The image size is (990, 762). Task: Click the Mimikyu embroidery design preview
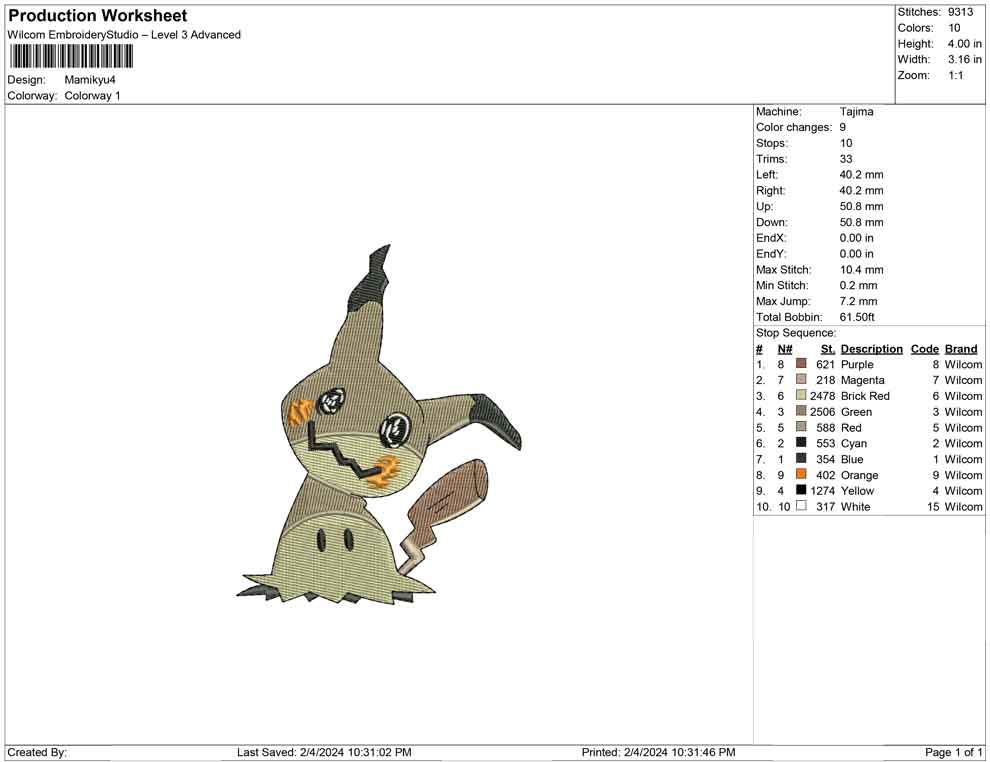pos(379,426)
